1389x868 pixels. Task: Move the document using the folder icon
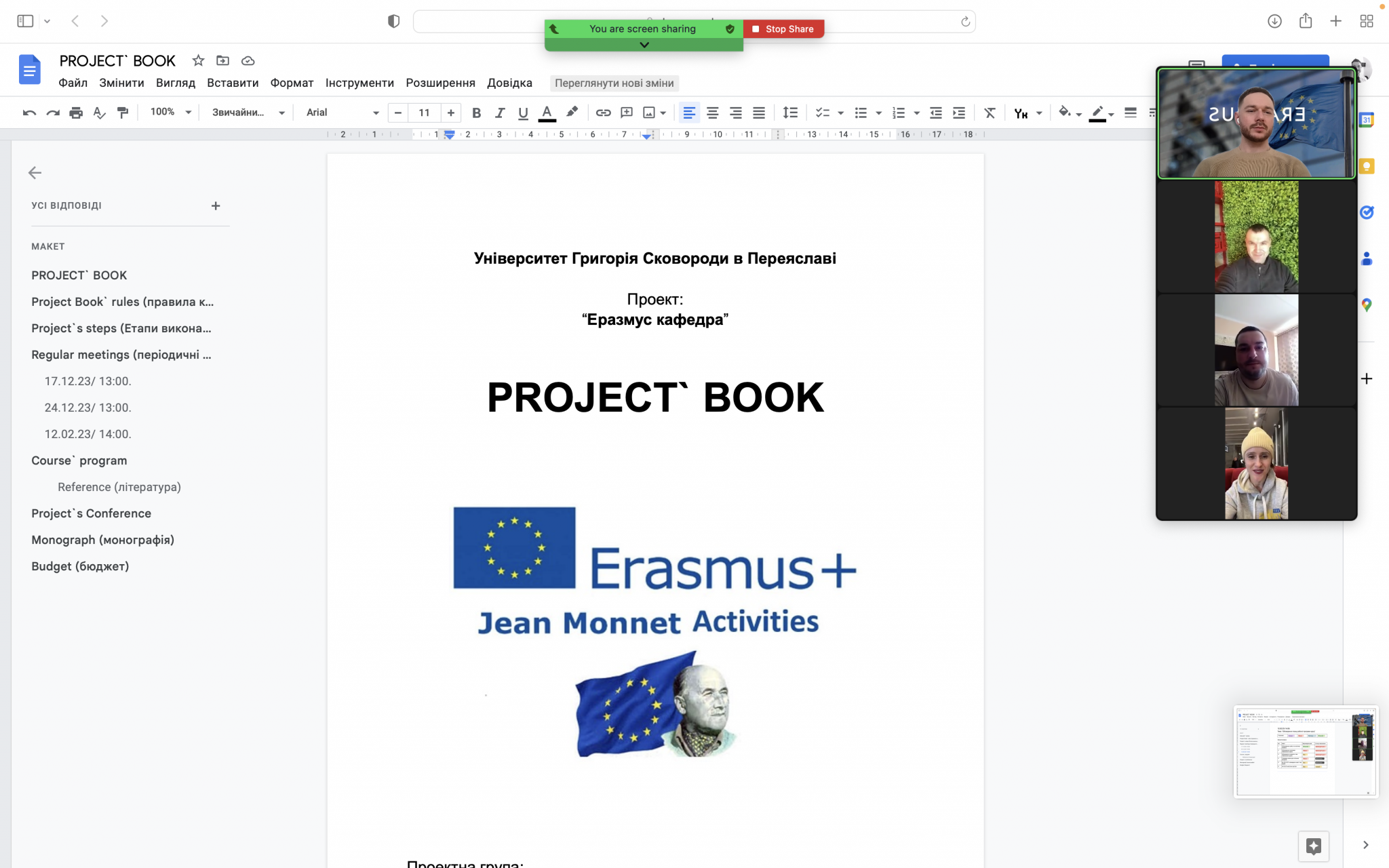pyautogui.click(x=222, y=60)
